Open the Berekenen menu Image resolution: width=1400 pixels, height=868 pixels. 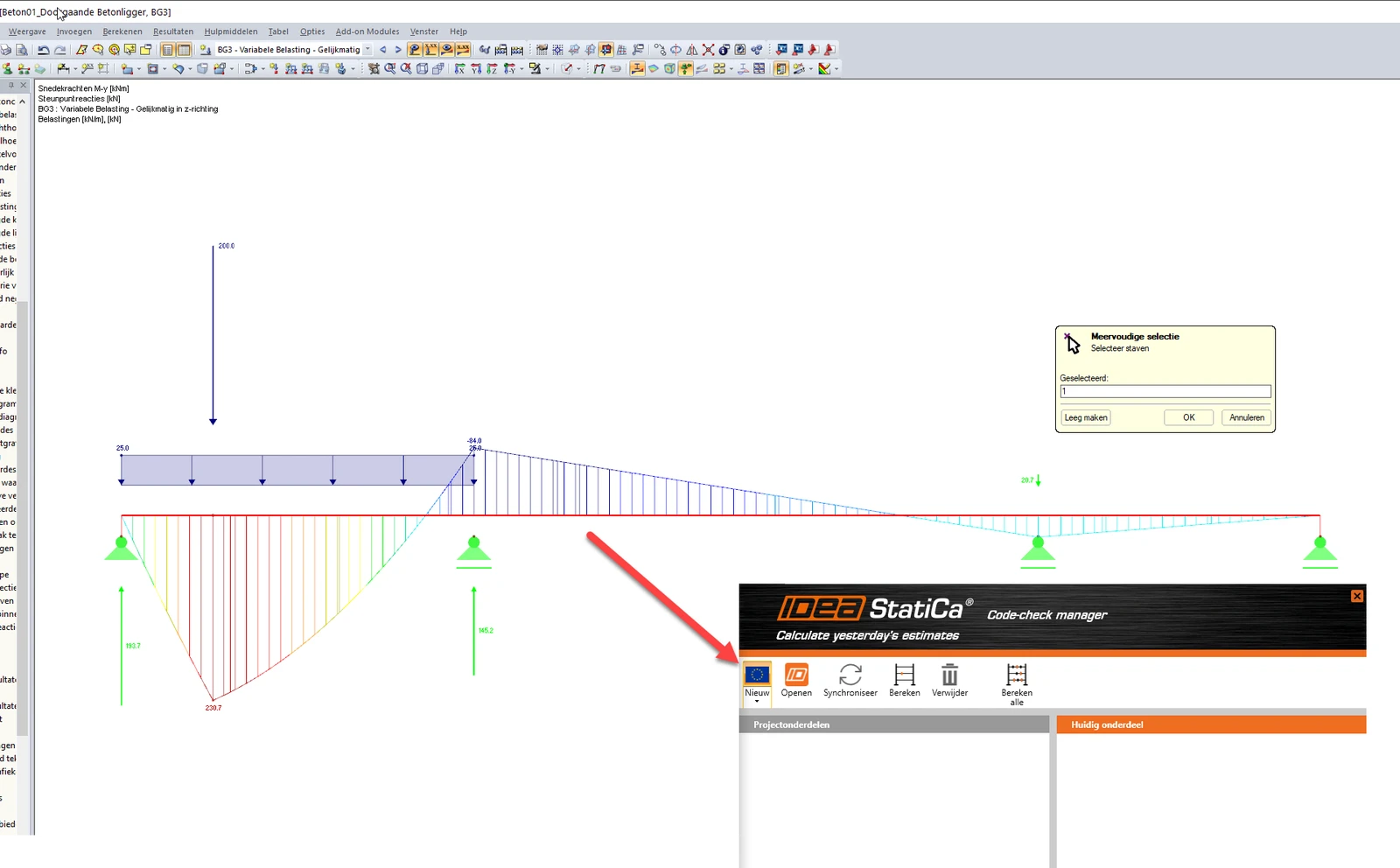pyautogui.click(x=122, y=31)
